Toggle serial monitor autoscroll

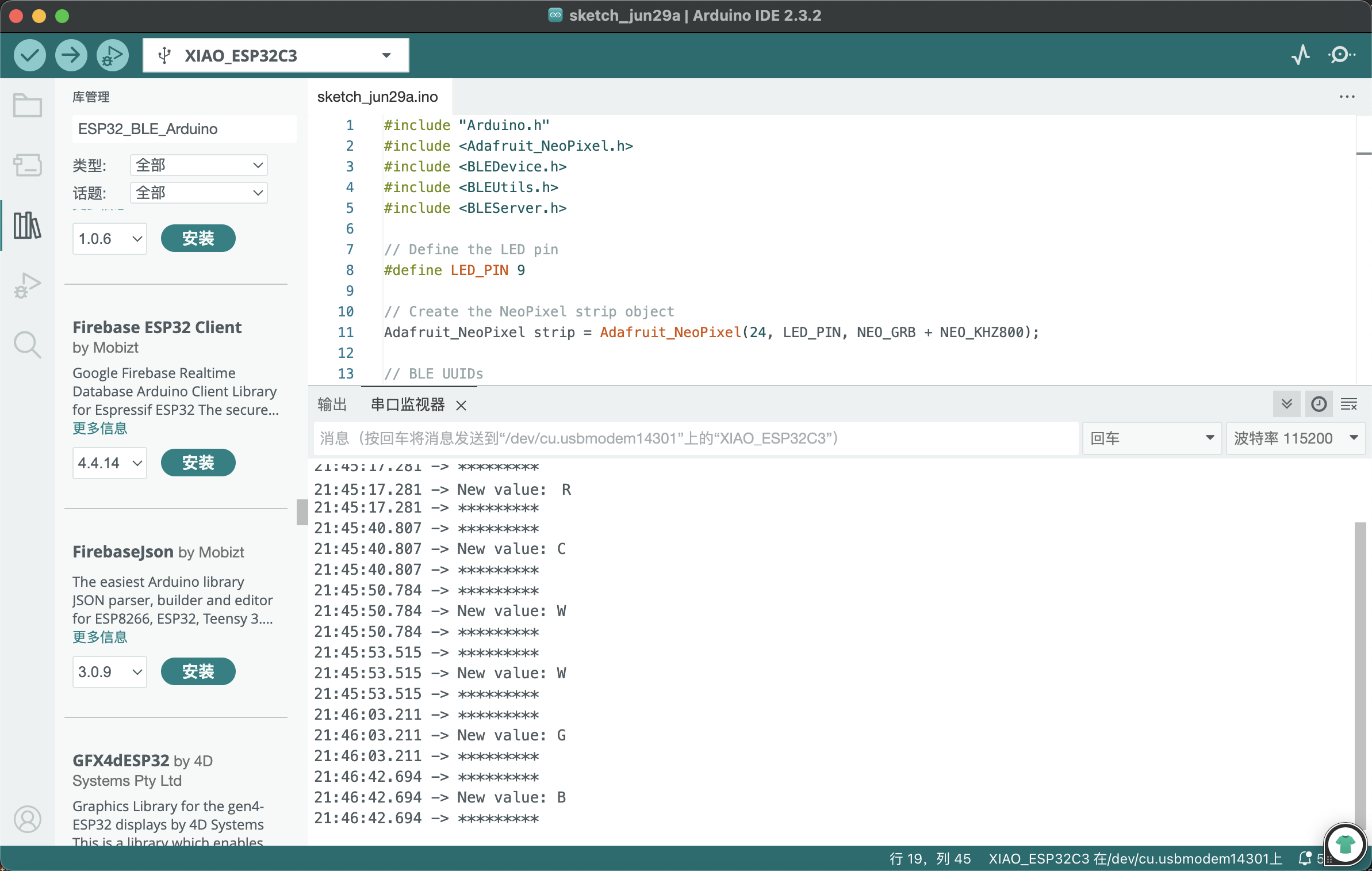tap(1287, 404)
